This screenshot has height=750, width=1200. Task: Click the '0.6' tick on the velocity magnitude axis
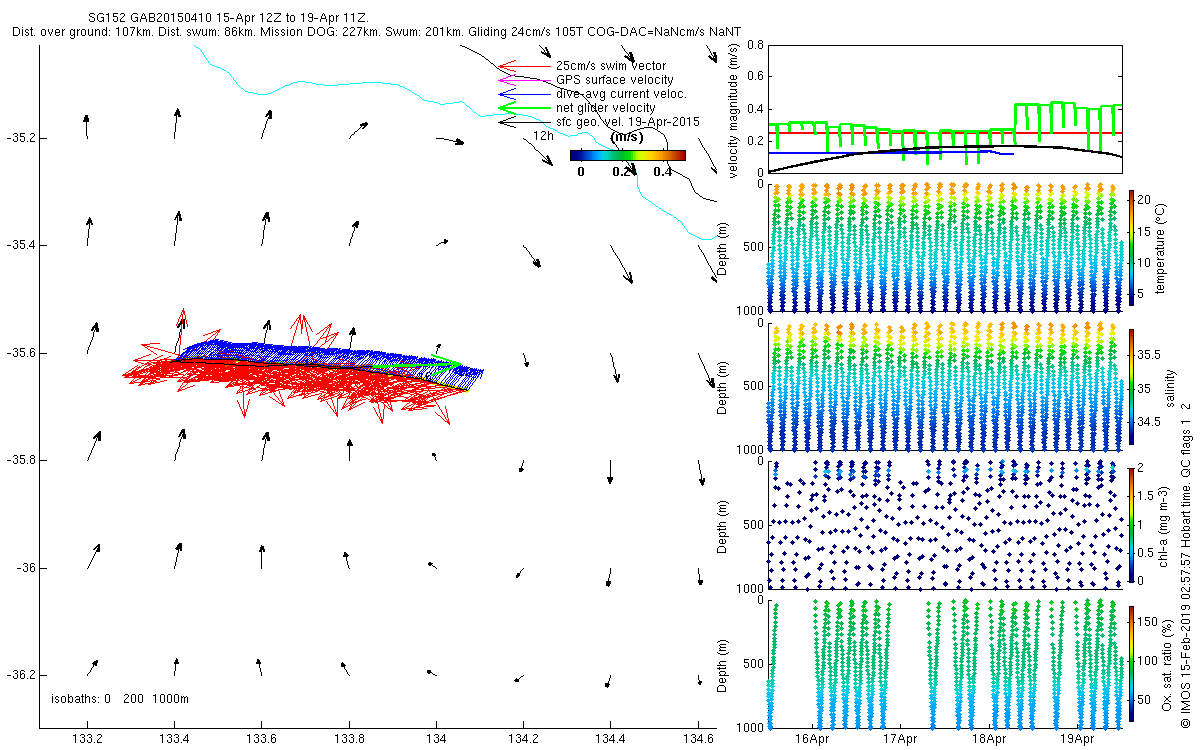(x=755, y=77)
